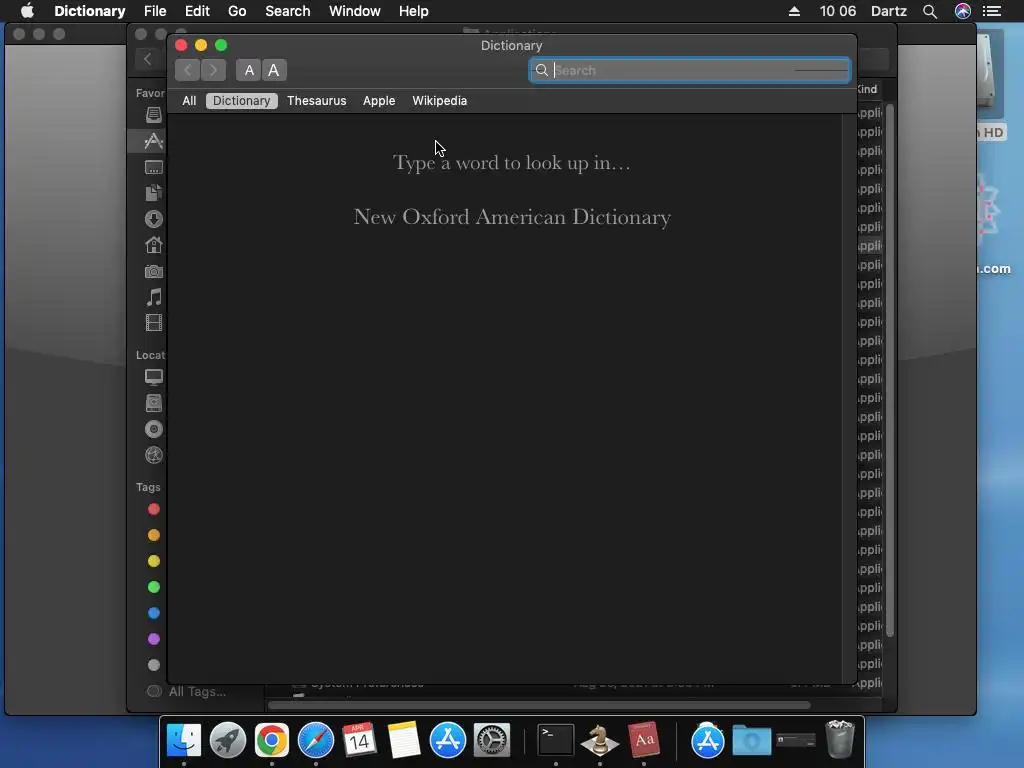Select Pictures camera icon in Finder sidebar
1024x768 pixels.
point(153,271)
